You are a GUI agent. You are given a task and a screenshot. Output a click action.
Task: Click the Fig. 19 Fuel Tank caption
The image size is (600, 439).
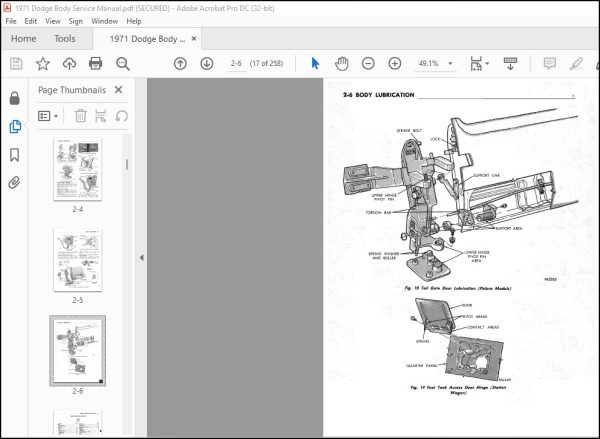click(x=458, y=390)
